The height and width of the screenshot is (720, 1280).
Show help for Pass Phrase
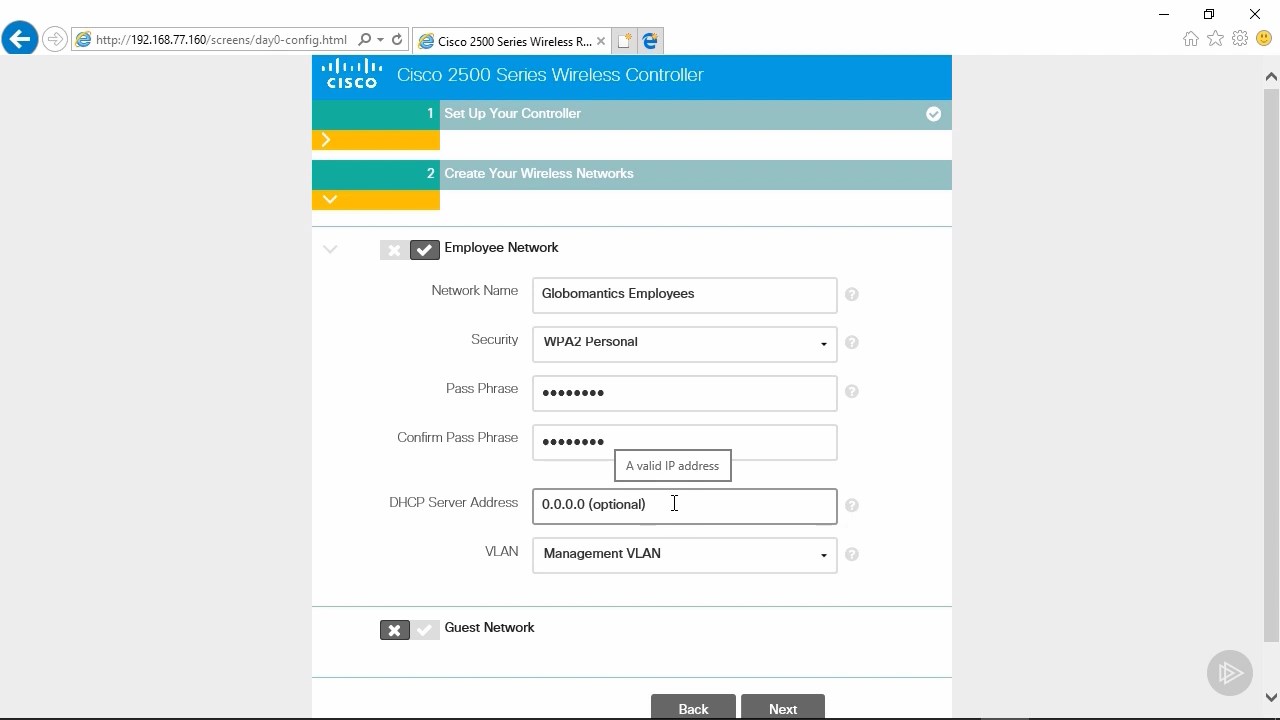pos(852,391)
